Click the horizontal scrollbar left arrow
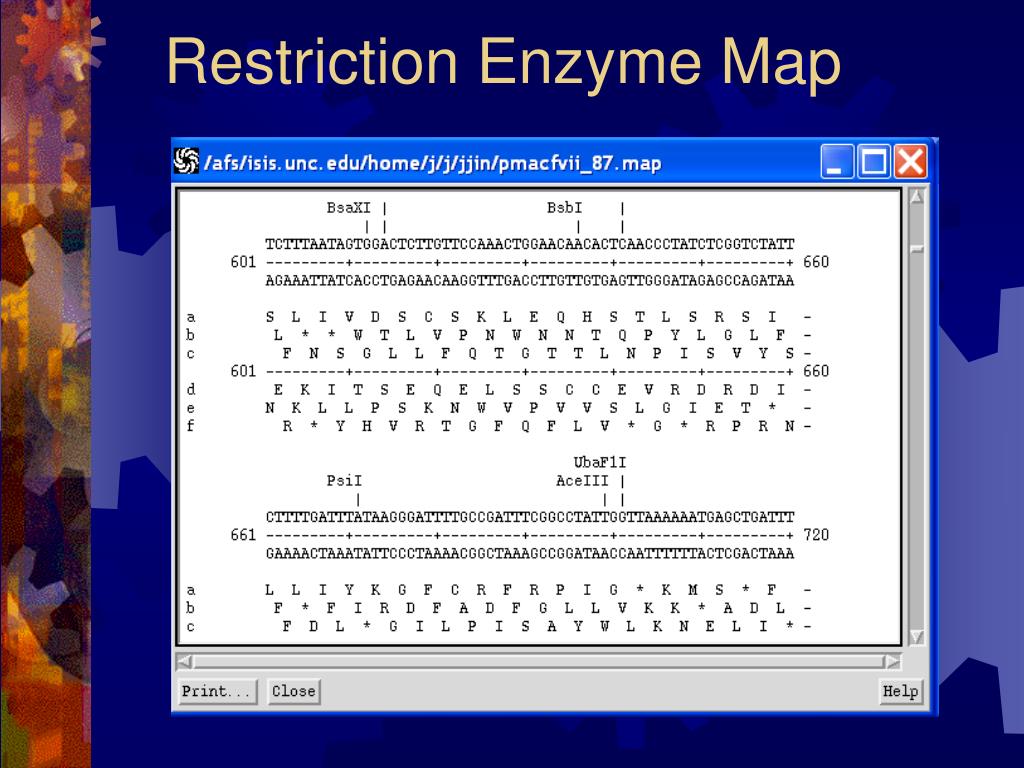 [185, 662]
